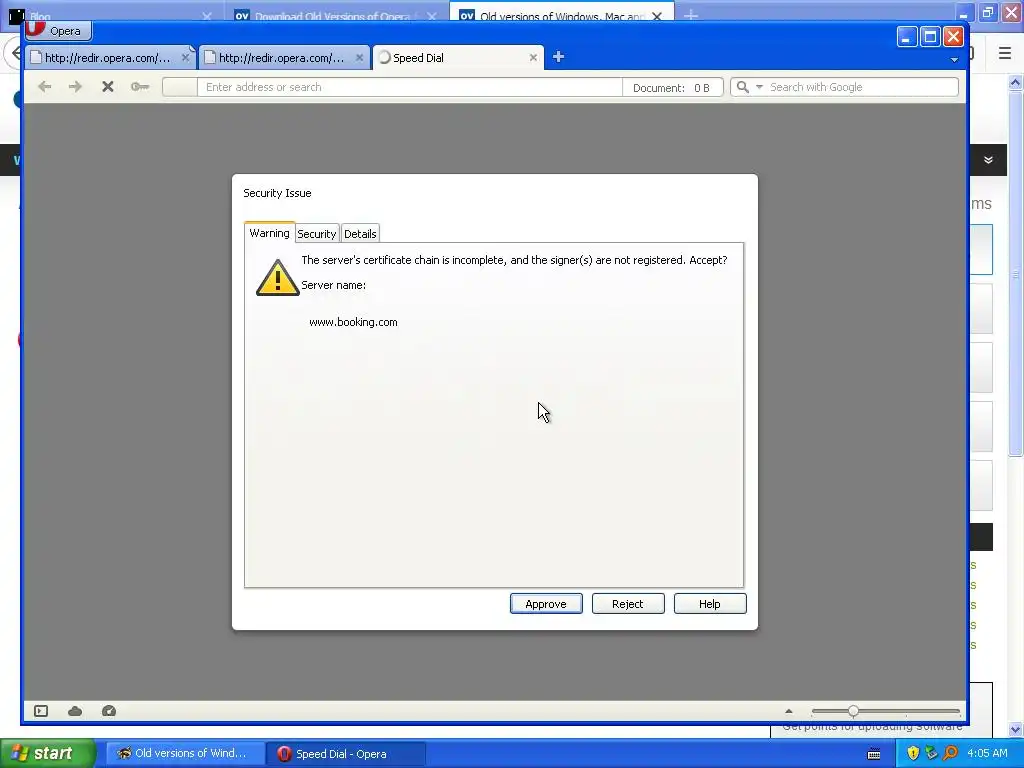This screenshot has height=768, width=1024.
Task: Close the second redir.opera.com tab
Action: coord(359,57)
